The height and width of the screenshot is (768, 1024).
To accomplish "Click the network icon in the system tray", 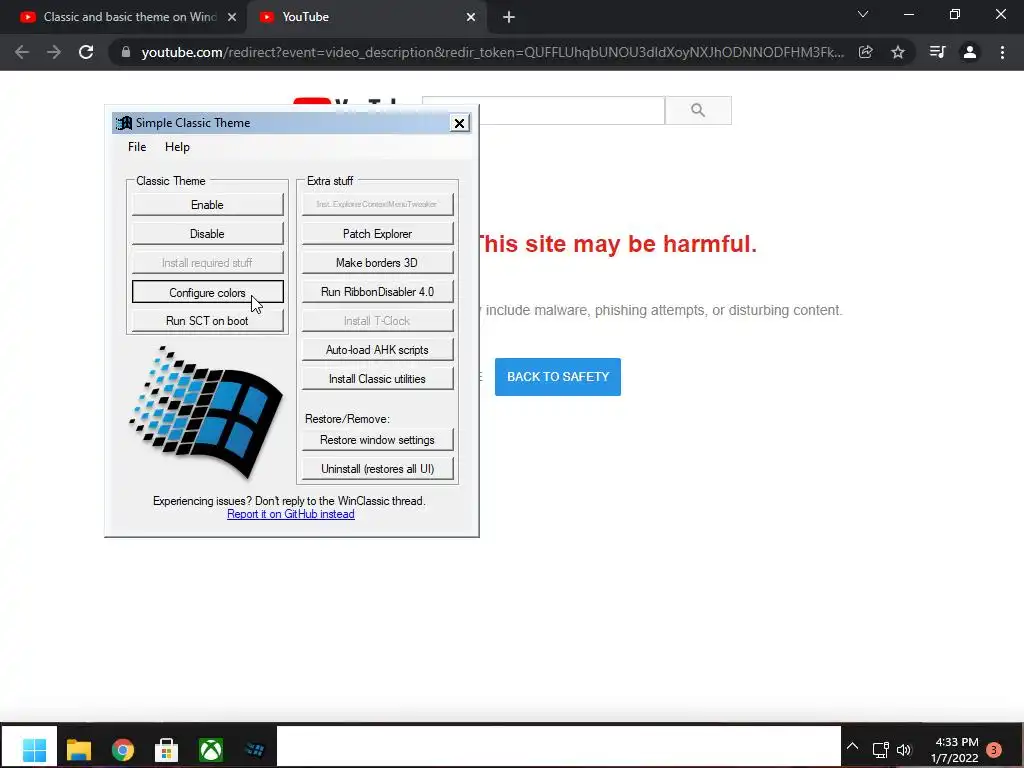I will [x=880, y=750].
